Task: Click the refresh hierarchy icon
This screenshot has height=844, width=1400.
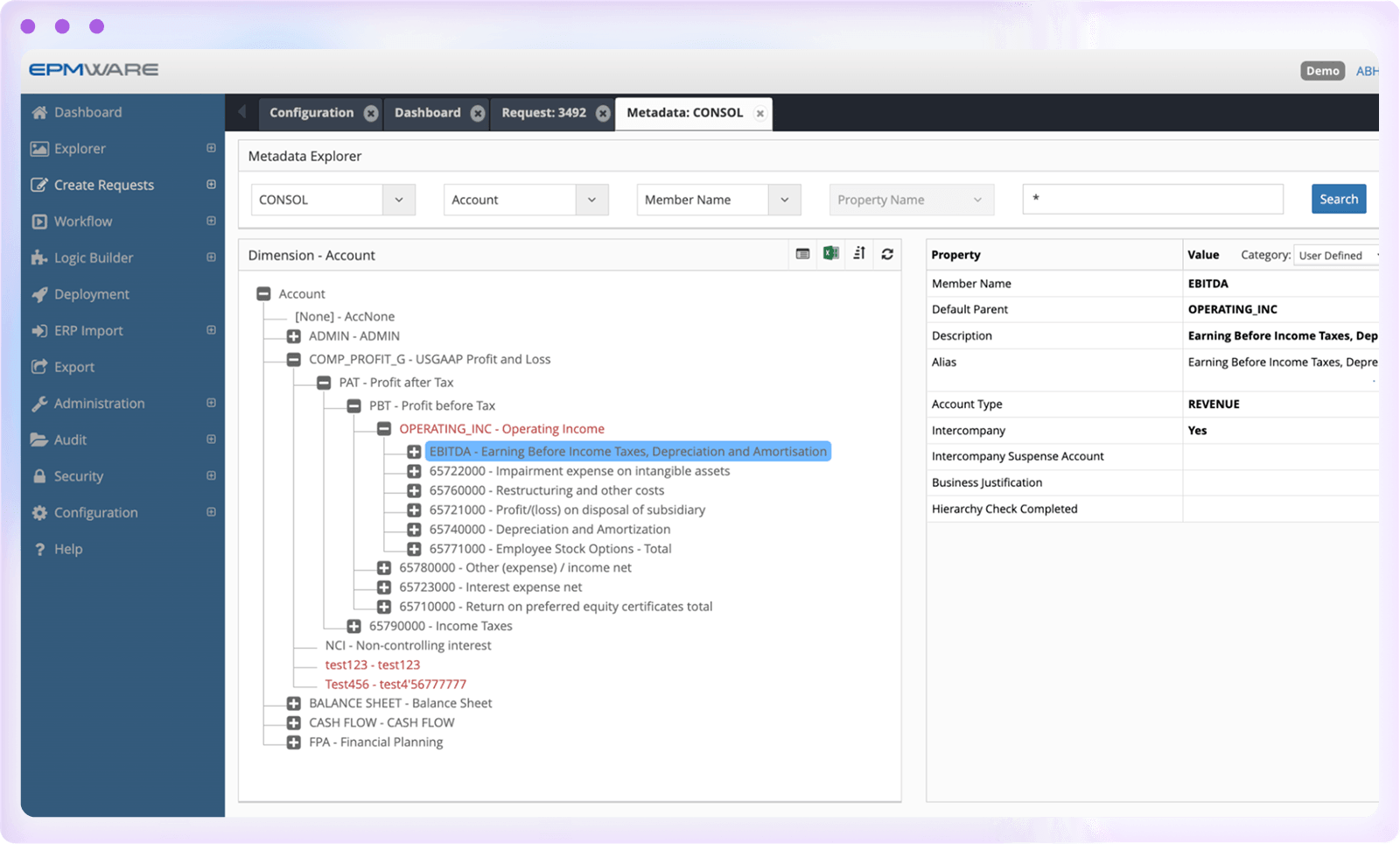Action: pos(887,254)
